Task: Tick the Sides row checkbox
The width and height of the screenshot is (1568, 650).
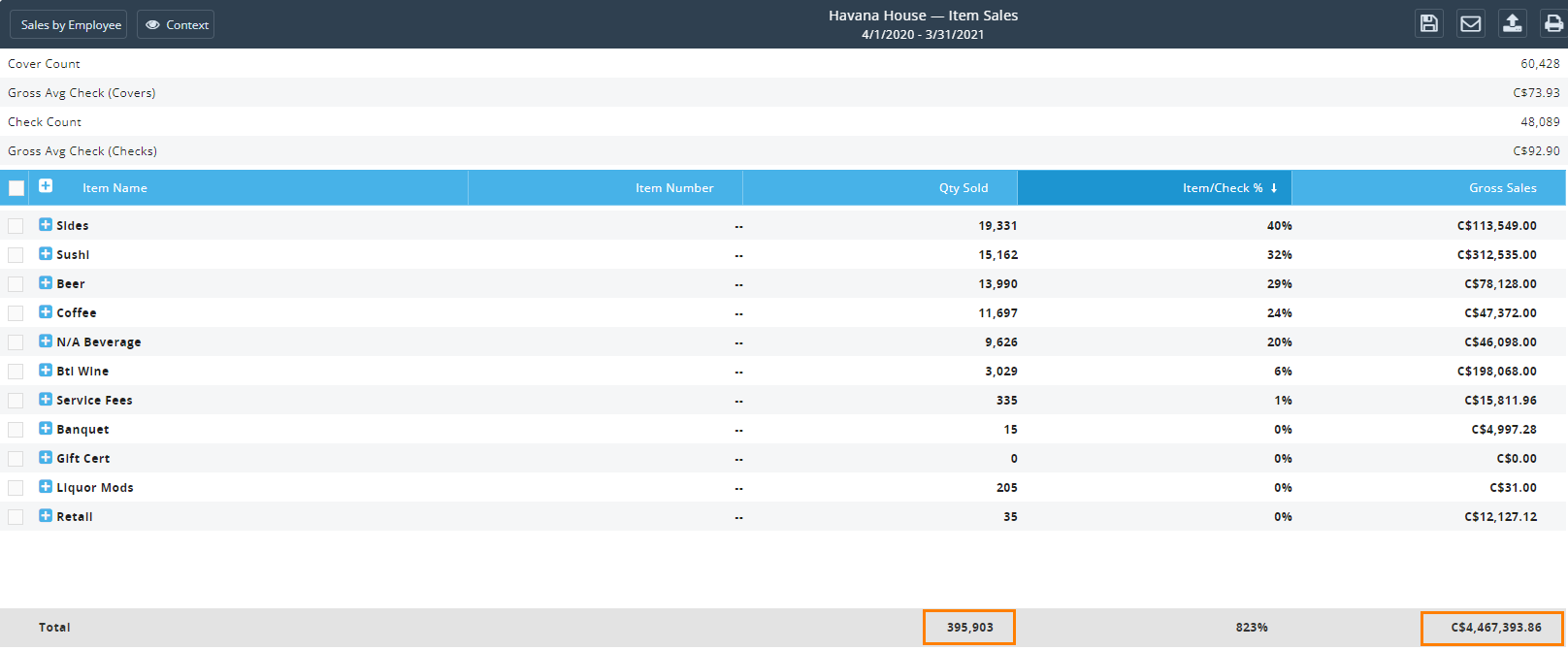Action: pyautogui.click(x=16, y=226)
